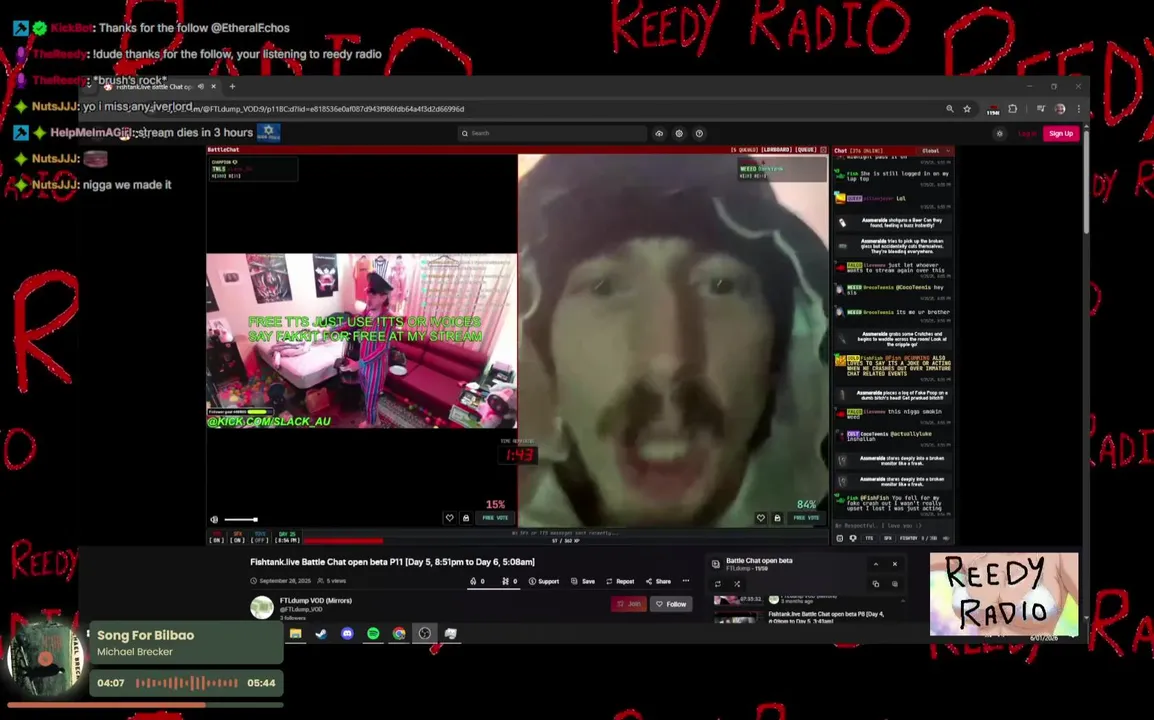Toggle SFX option under the chat

tap(887, 538)
